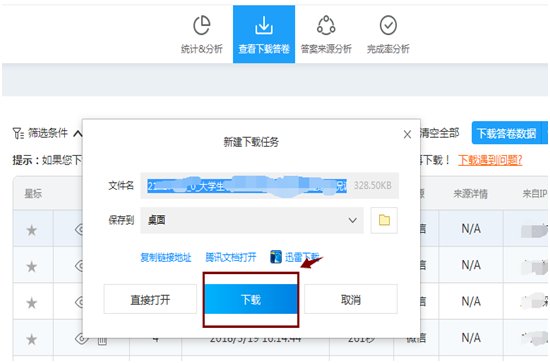Viewport: 550px width, 363px height.
Task: Click the folder browse icon next to 保存到
Action: 384,220
